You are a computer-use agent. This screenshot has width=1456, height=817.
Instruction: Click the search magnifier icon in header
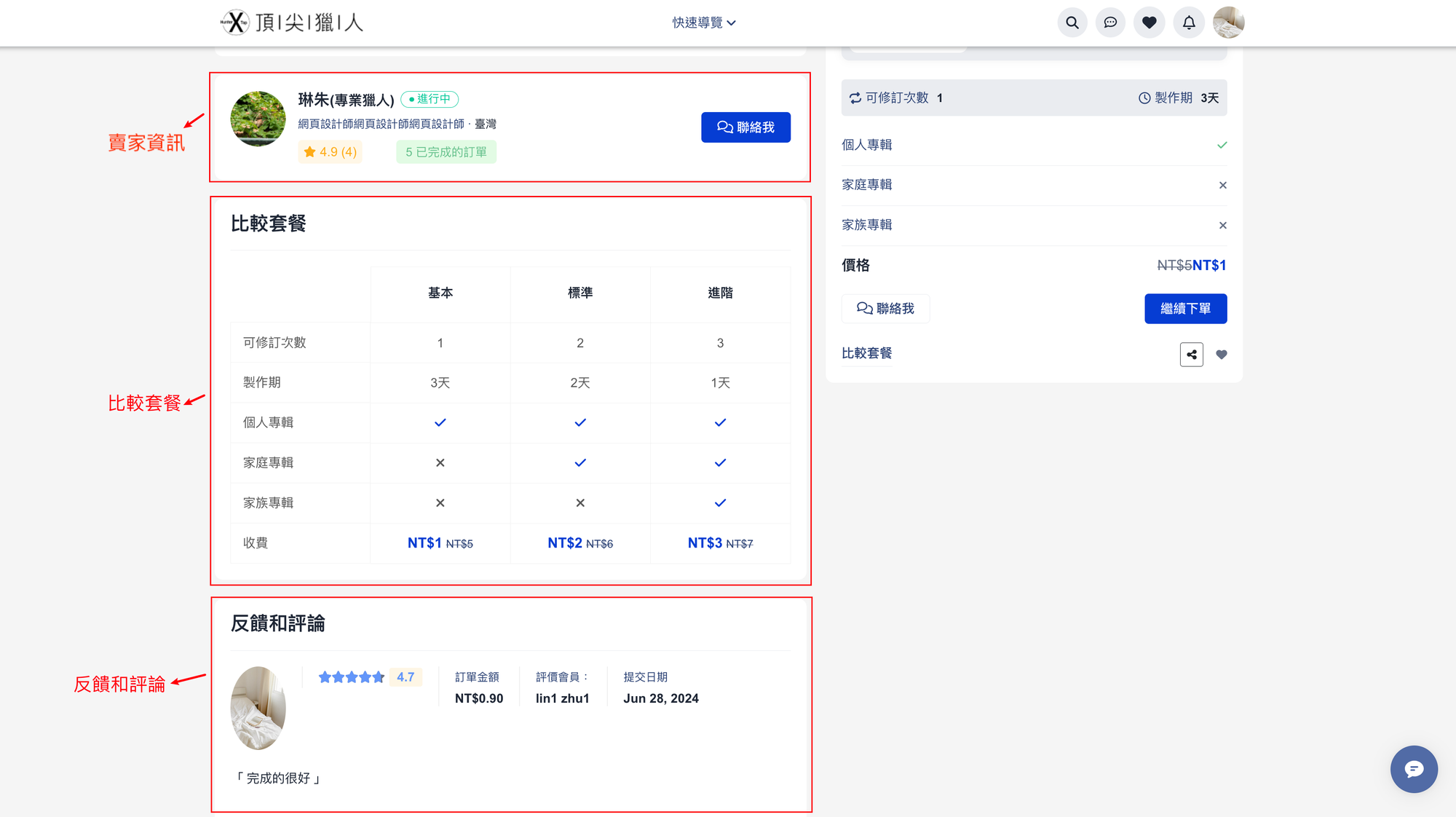point(1072,23)
